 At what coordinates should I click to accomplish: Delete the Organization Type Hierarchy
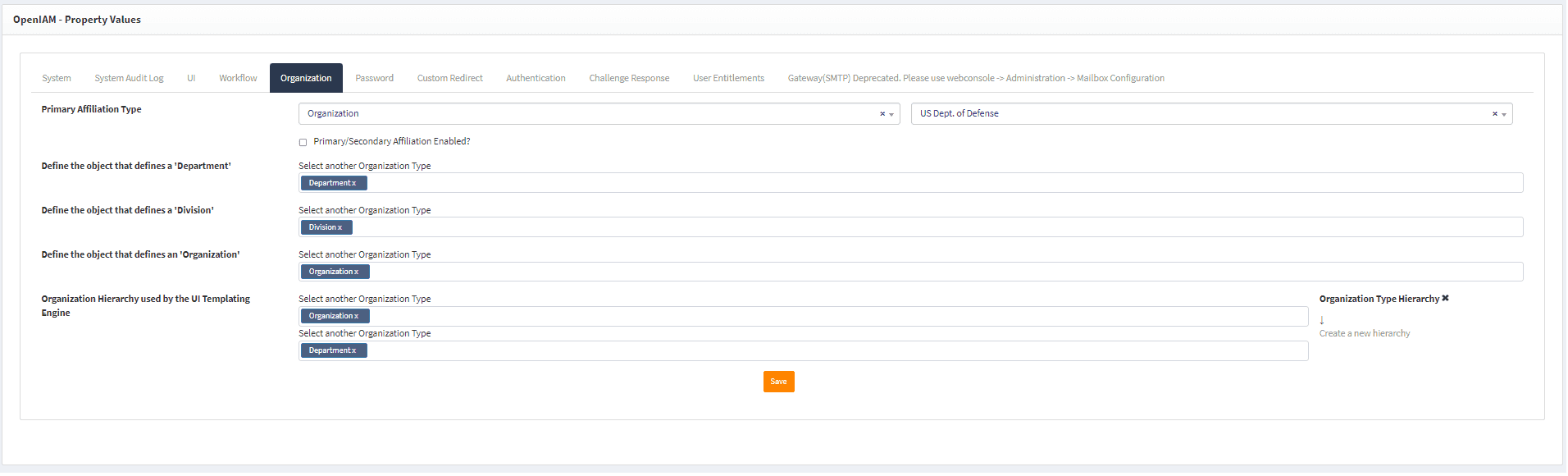(x=1445, y=299)
